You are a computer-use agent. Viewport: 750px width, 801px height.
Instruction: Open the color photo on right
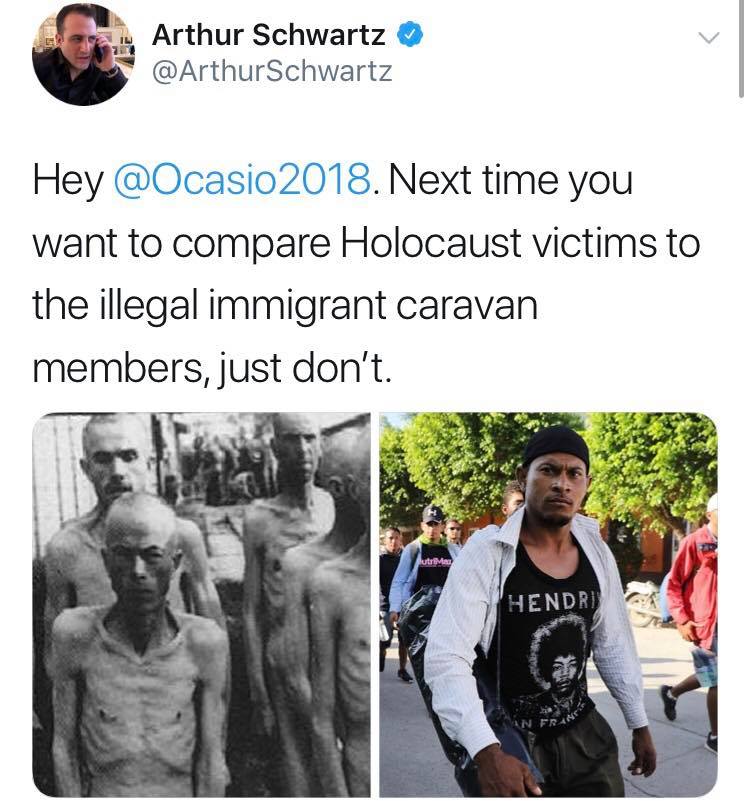point(548,604)
